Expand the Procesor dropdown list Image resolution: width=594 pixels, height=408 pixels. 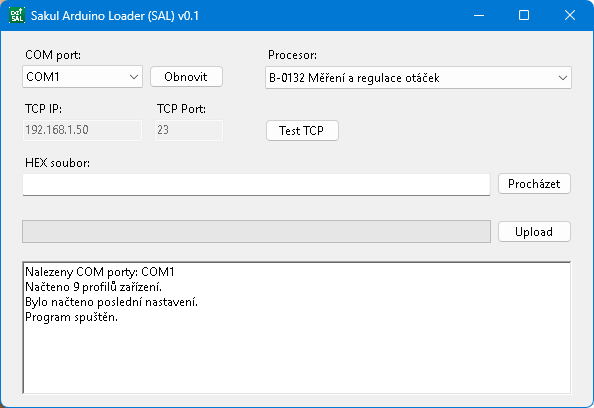tap(418, 78)
